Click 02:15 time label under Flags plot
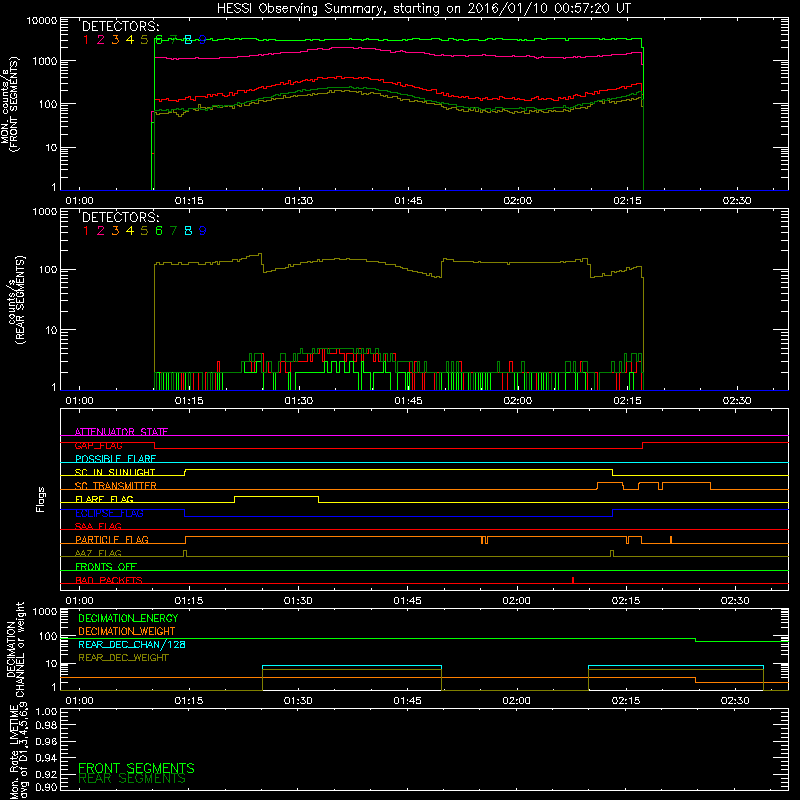 tap(626, 601)
